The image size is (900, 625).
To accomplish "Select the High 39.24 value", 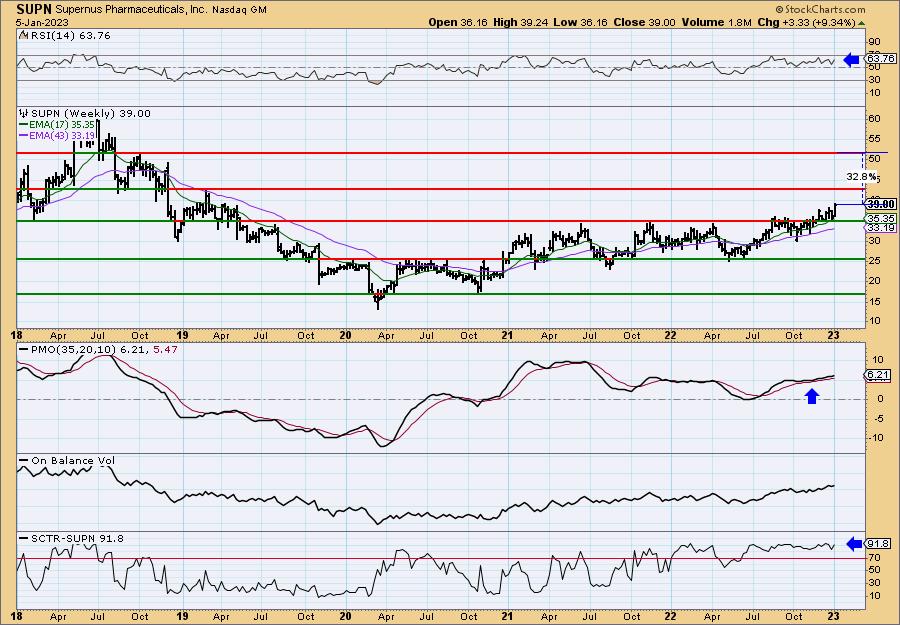I will pyautogui.click(x=521, y=22).
